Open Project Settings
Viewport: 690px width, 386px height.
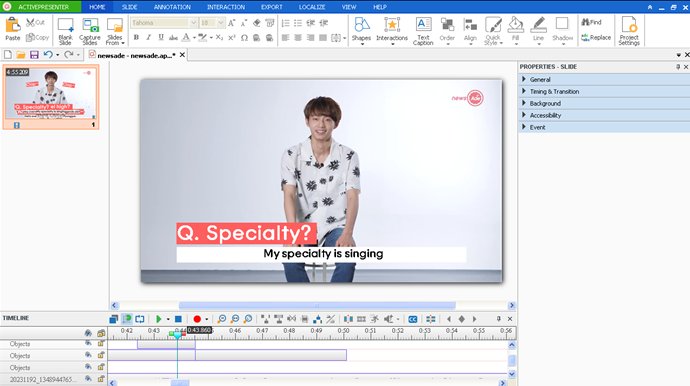click(x=629, y=30)
